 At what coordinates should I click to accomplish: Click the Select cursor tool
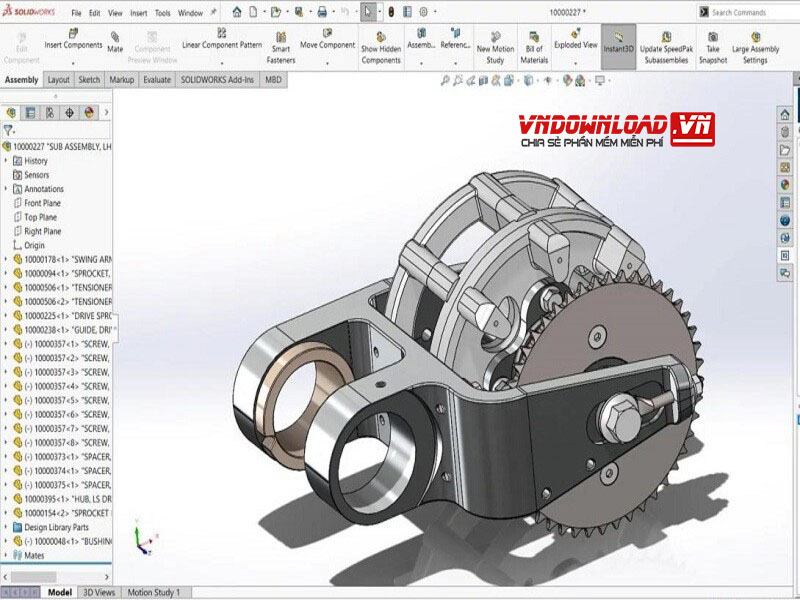point(368,12)
